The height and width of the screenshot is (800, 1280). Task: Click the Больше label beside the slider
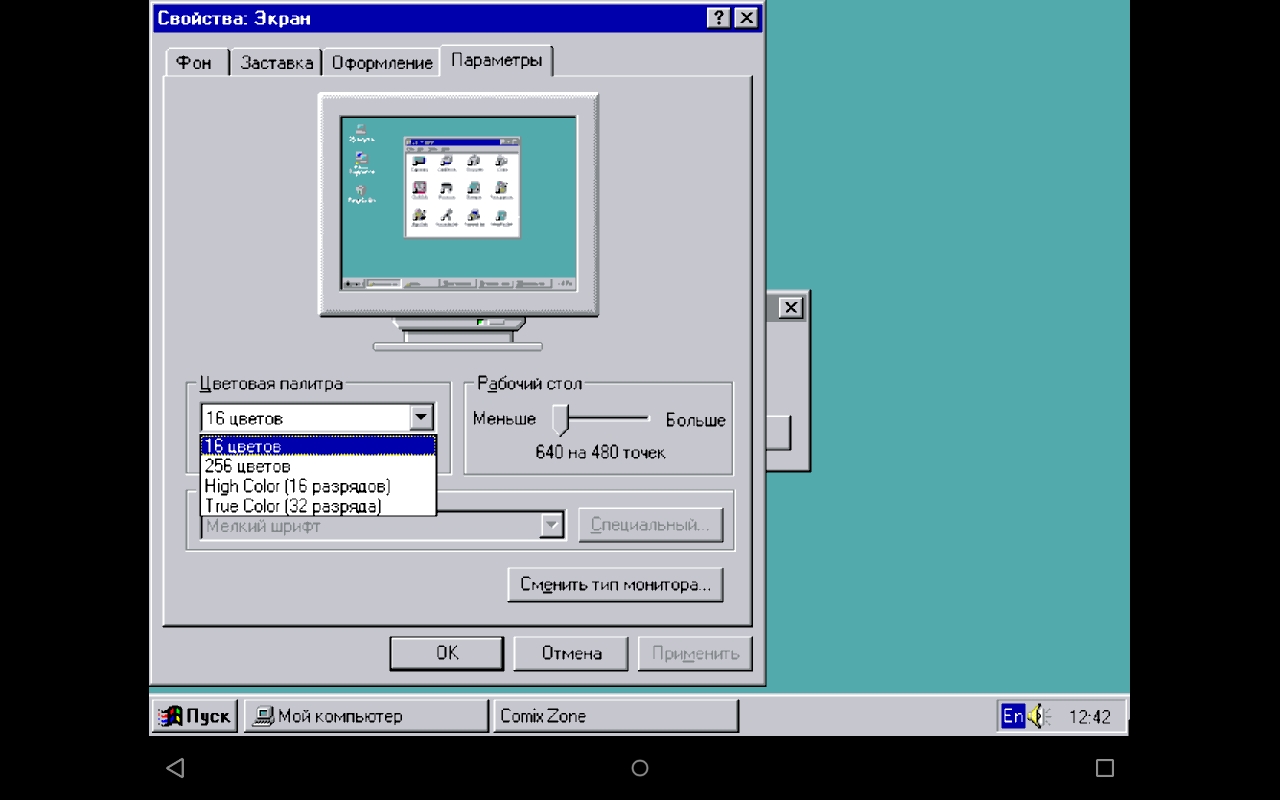pyautogui.click(x=696, y=419)
